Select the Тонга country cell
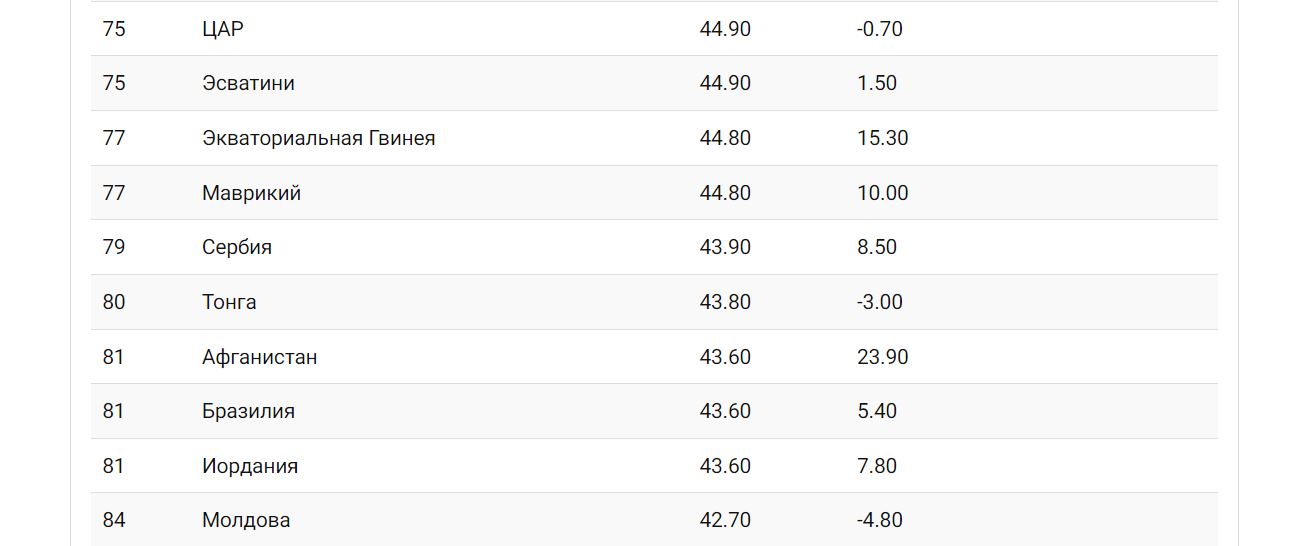Image resolution: width=1302 pixels, height=546 pixels. pyautogui.click(x=229, y=302)
